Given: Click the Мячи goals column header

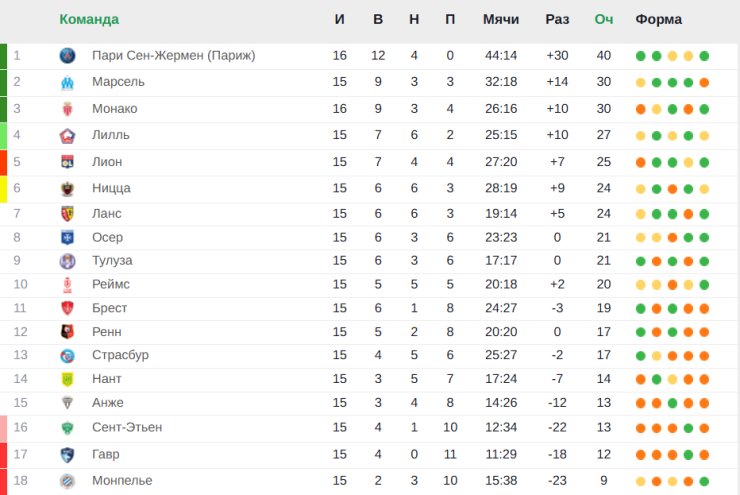Looking at the screenshot, I should click(x=501, y=19).
